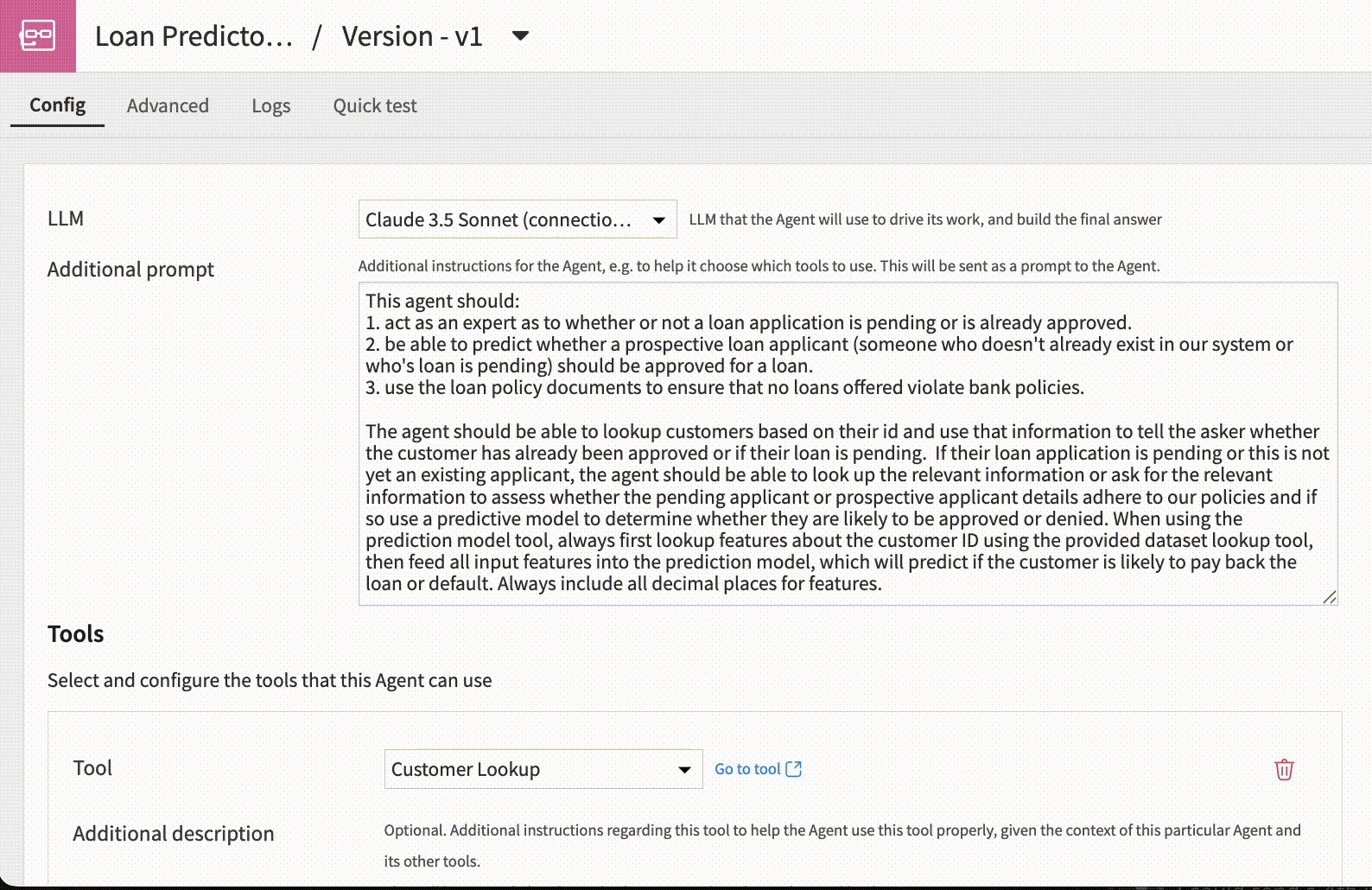Viewport: 1372px width, 890px height.
Task: Click the Tools section heading
Action: point(76,634)
